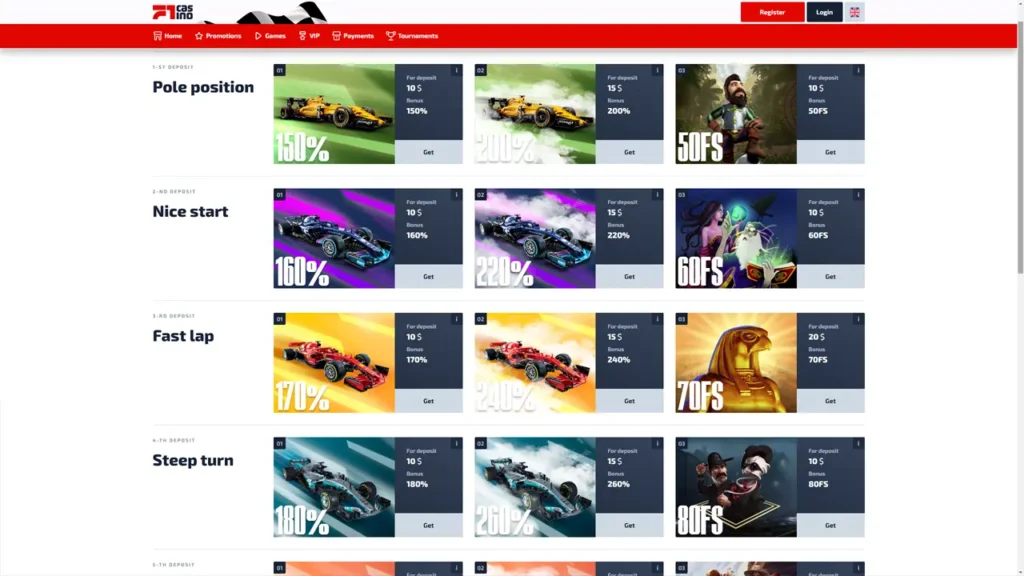Open info icon on Nice start 220% card

coord(658,195)
